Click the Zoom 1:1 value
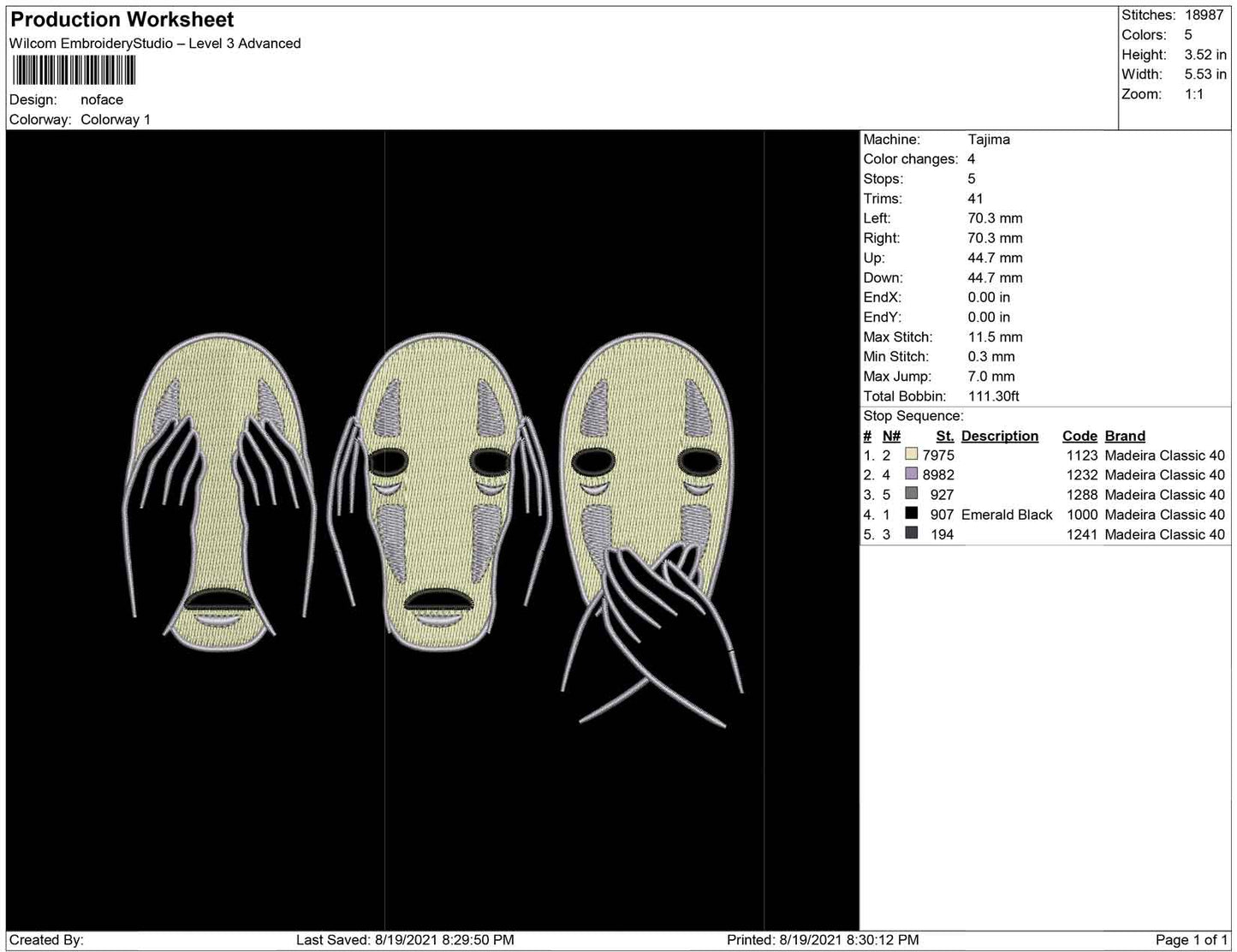 coord(1194,94)
